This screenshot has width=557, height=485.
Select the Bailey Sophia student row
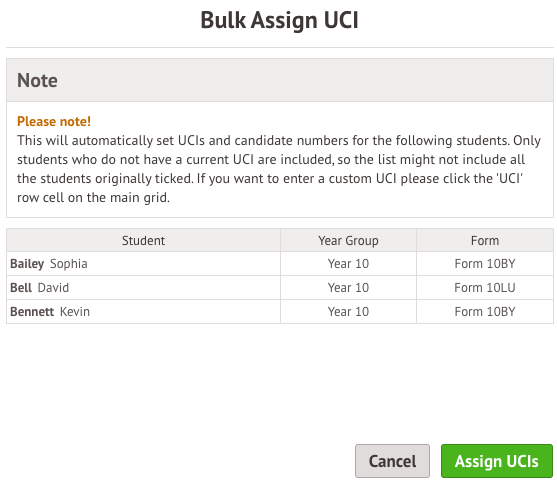280,264
